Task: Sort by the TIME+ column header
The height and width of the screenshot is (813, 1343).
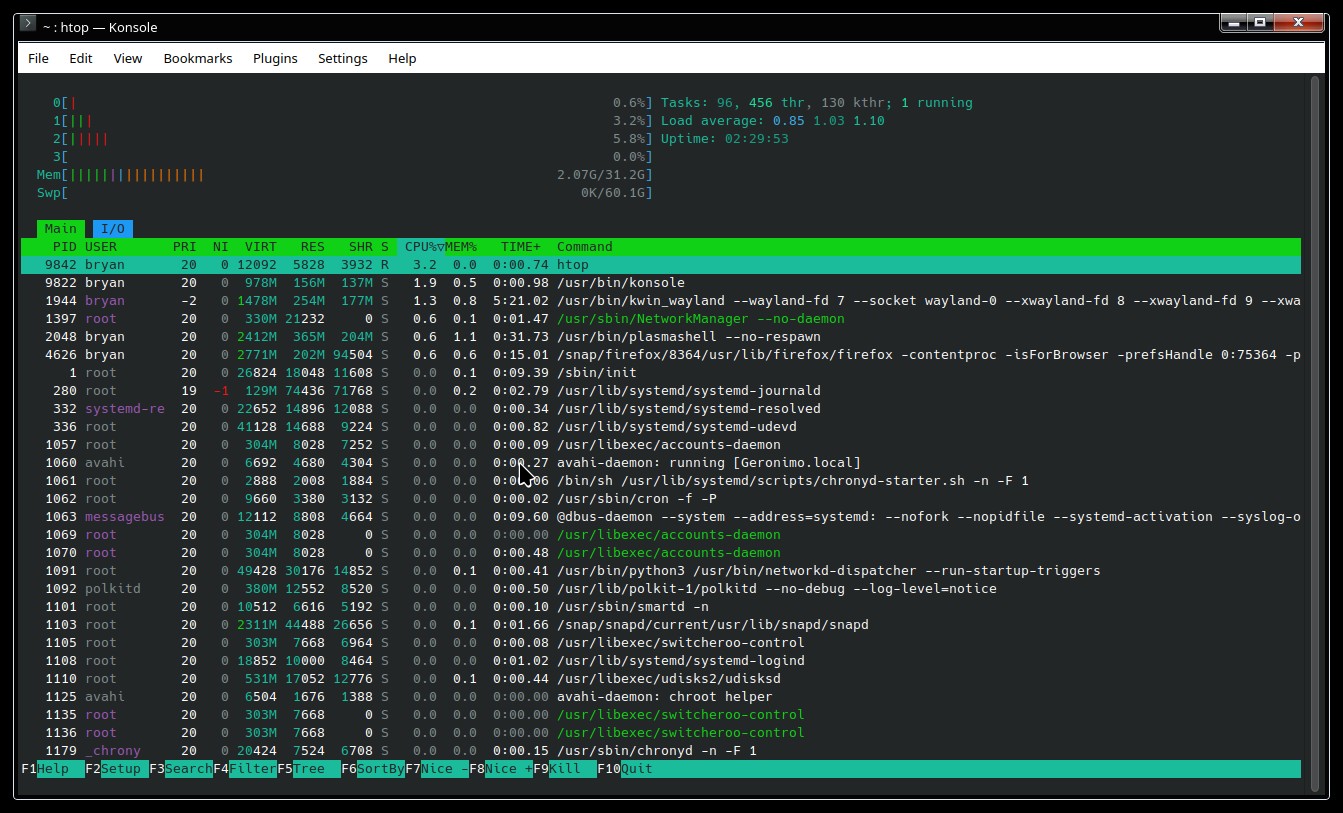Action: tap(521, 247)
